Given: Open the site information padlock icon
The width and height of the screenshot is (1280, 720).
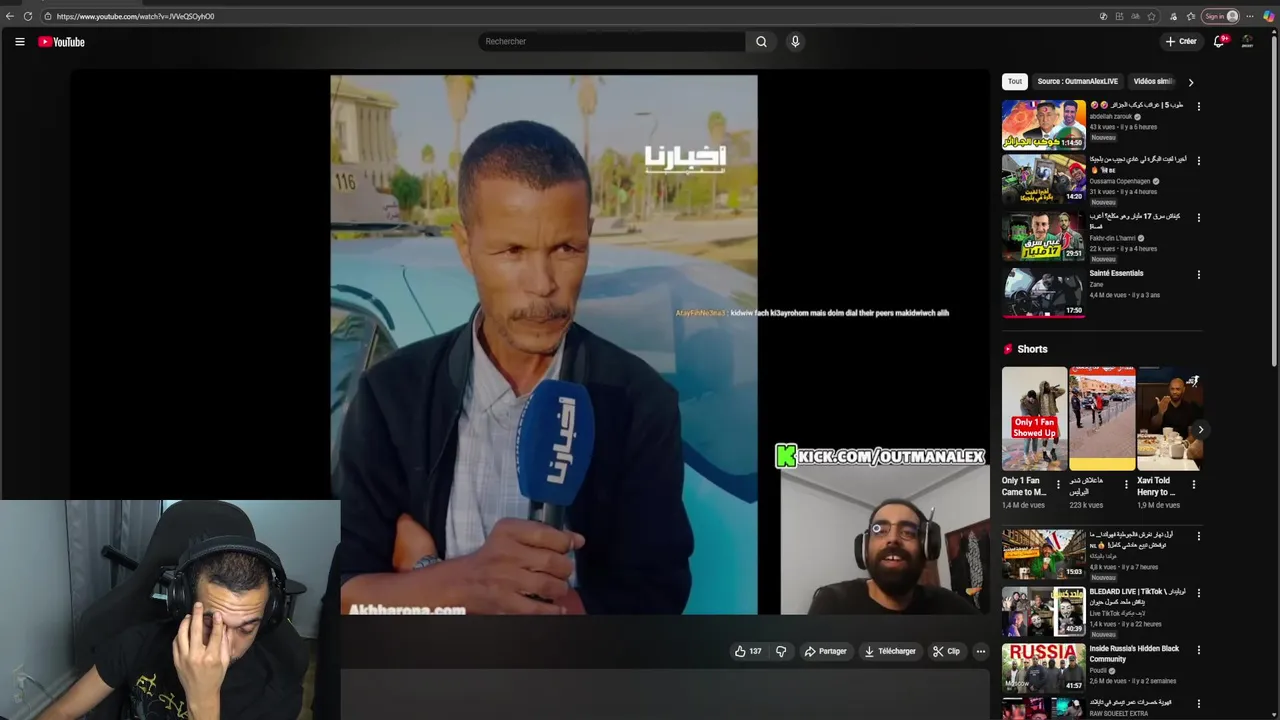Looking at the screenshot, I should 47,16.
